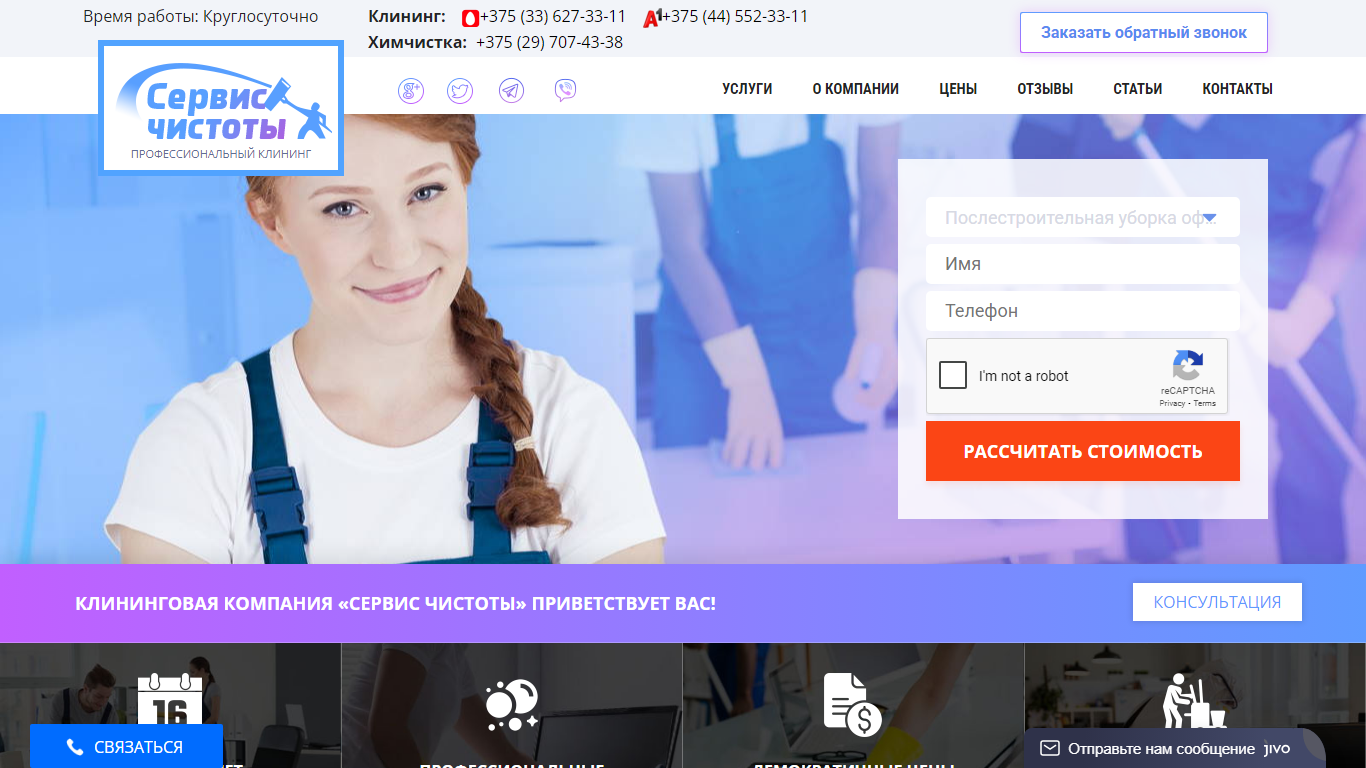This screenshot has width=1366, height=768.
Task: Focus the Телефон input field
Action: [1083, 311]
